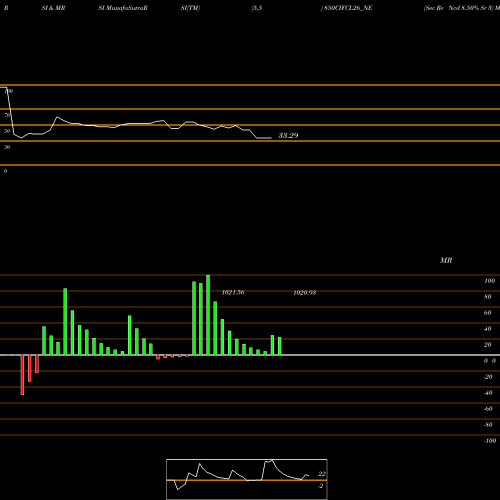
Task: Click the MR axis label -60
Action: point(488,409)
